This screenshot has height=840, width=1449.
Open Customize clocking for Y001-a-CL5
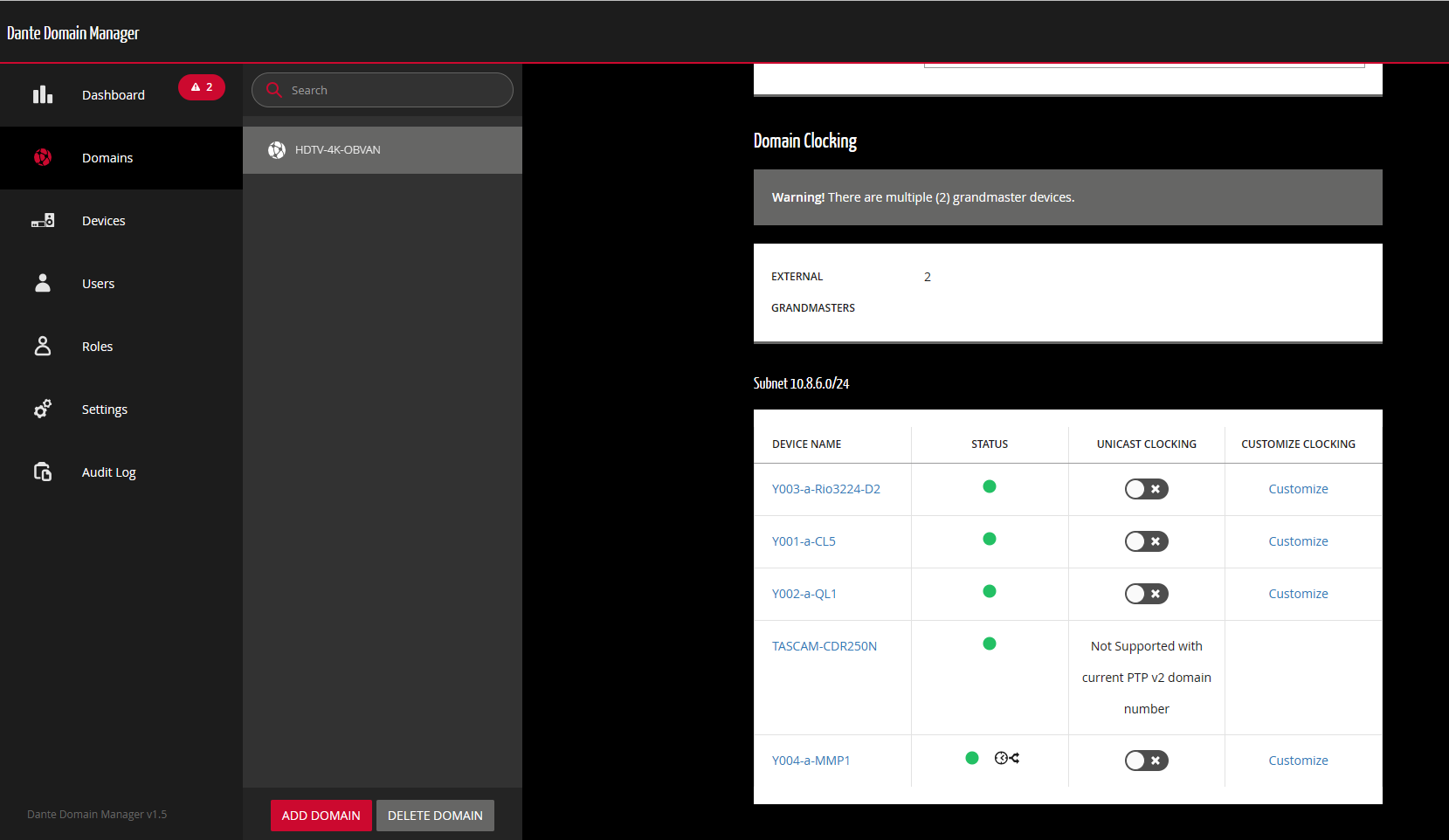[x=1298, y=541]
